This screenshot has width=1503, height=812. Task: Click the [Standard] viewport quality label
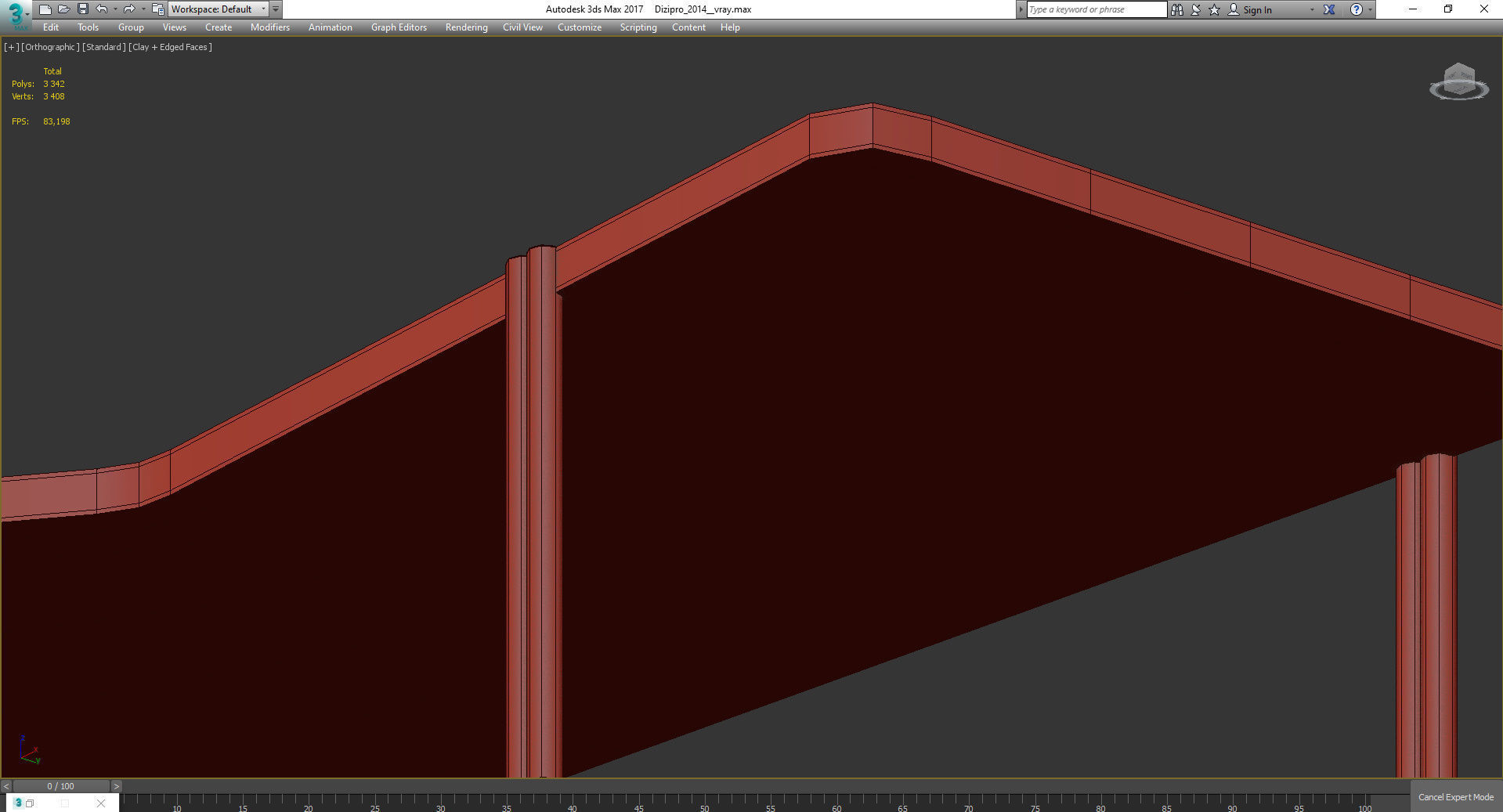(x=104, y=47)
